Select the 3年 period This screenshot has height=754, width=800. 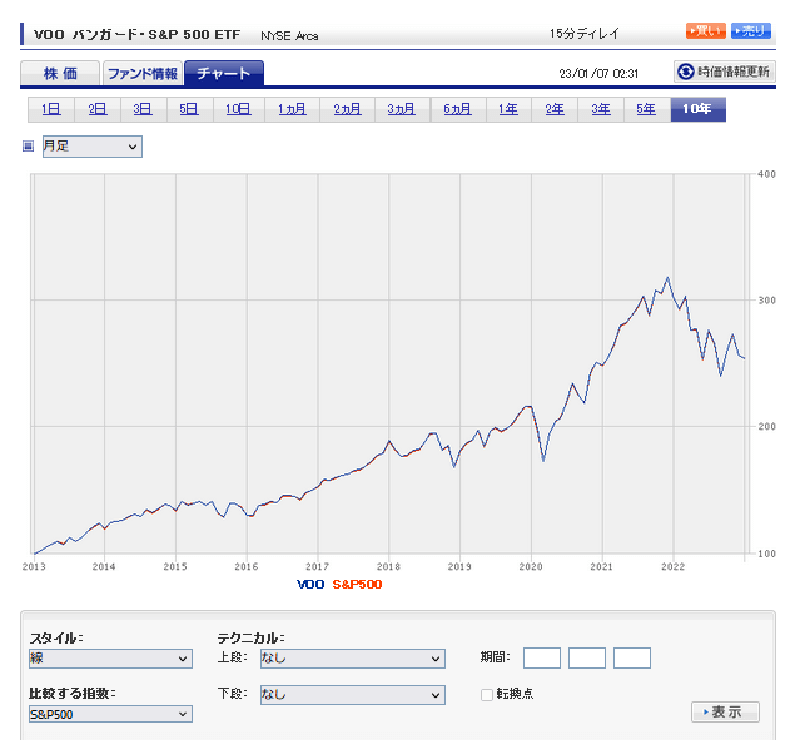click(x=601, y=109)
